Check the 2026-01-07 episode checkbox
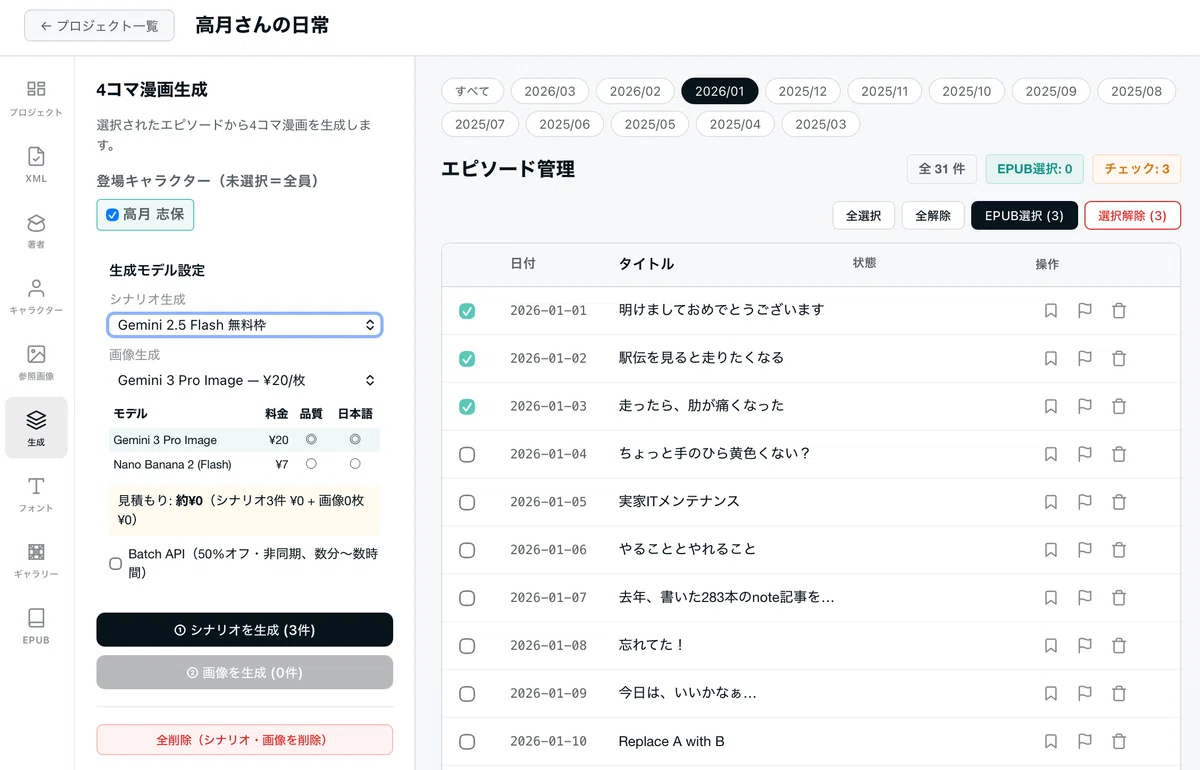Viewport: 1200px width, 770px height. pos(467,598)
